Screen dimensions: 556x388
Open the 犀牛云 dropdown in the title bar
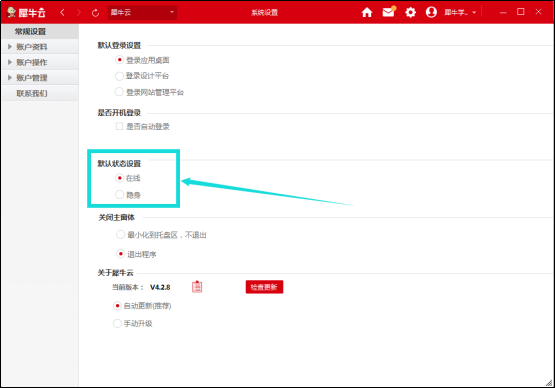click(x=142, y=12)
